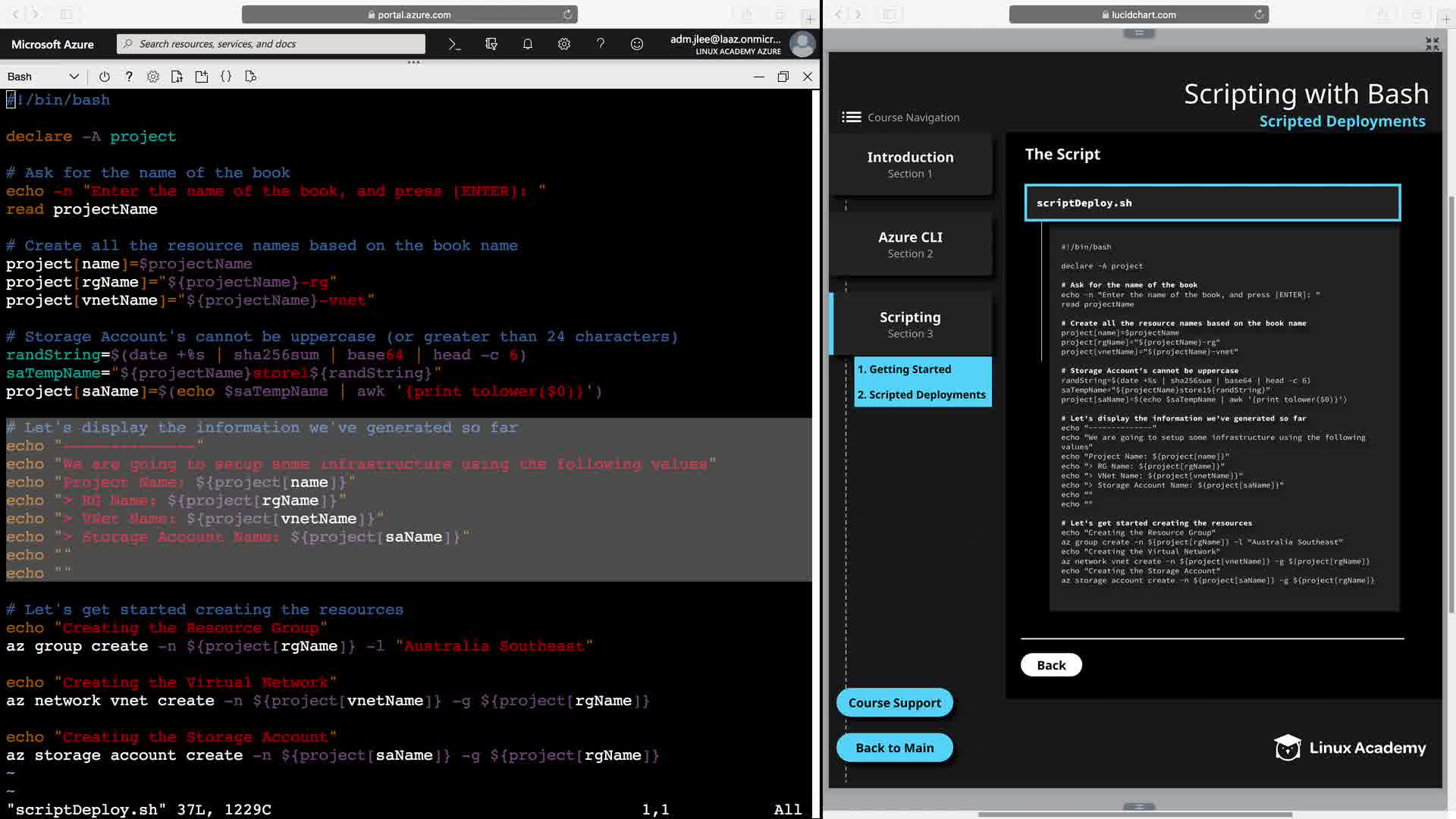
Task: Open Azure notifications bell
Action: tap(528, 44)
